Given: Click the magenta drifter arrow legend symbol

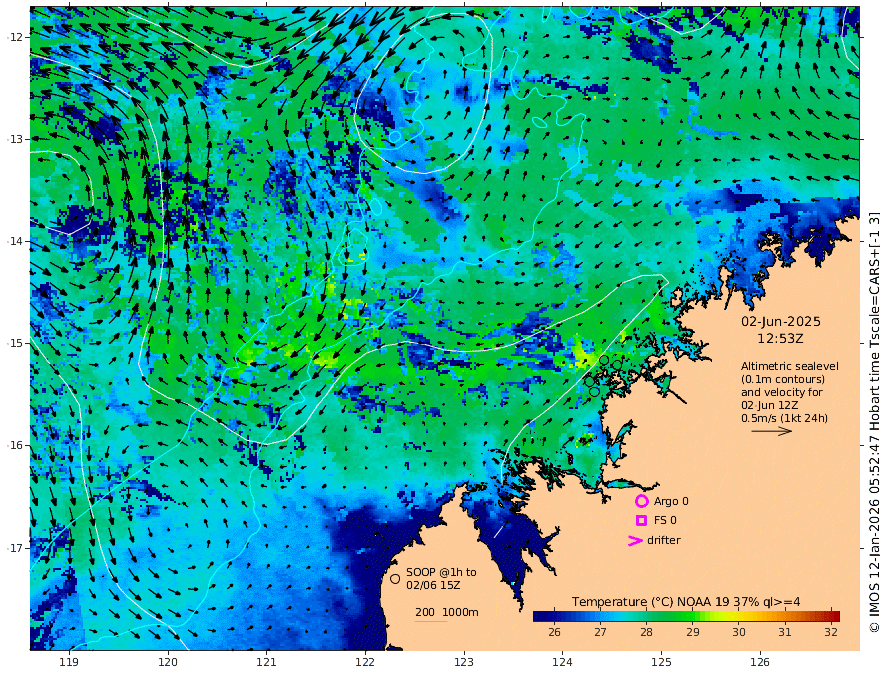Looking at the screenshot, I should pyautogui.click(x=635, y=540).
